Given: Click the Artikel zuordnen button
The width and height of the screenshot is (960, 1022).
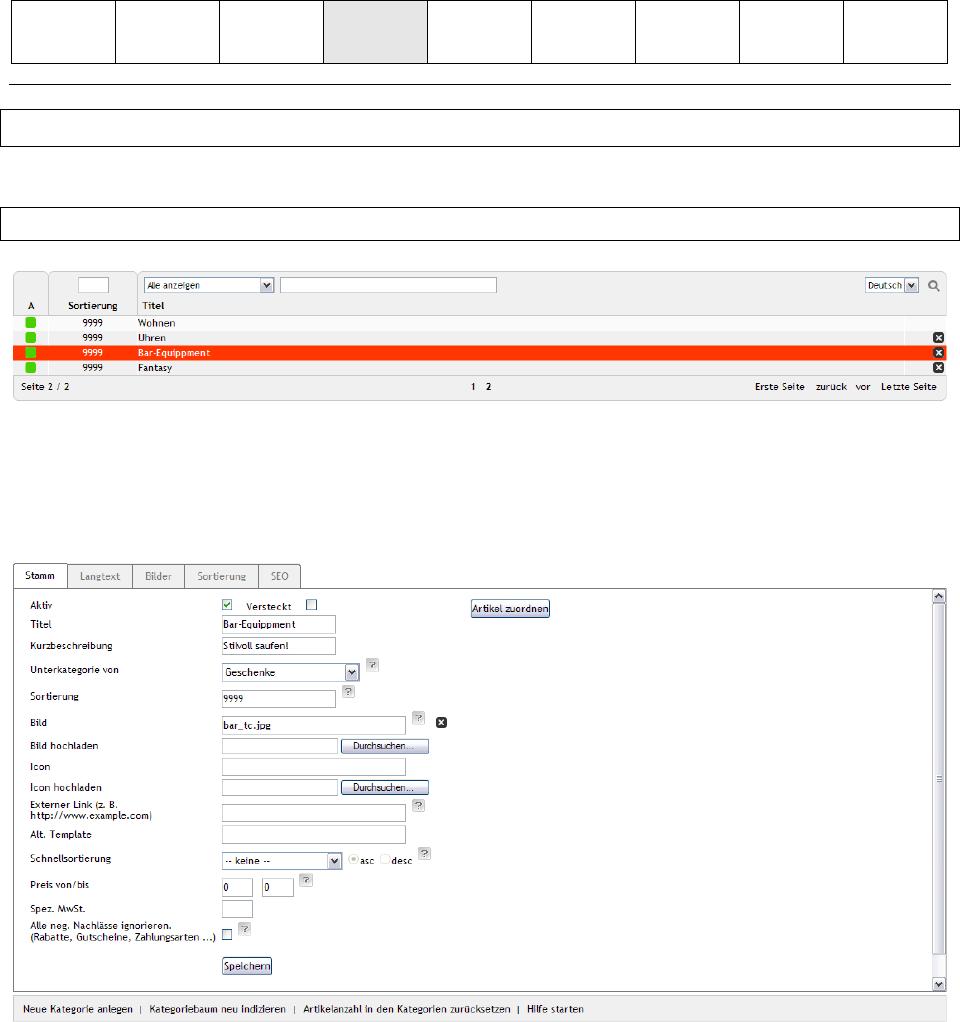Looking at the screenshot, I should (510, 609).
